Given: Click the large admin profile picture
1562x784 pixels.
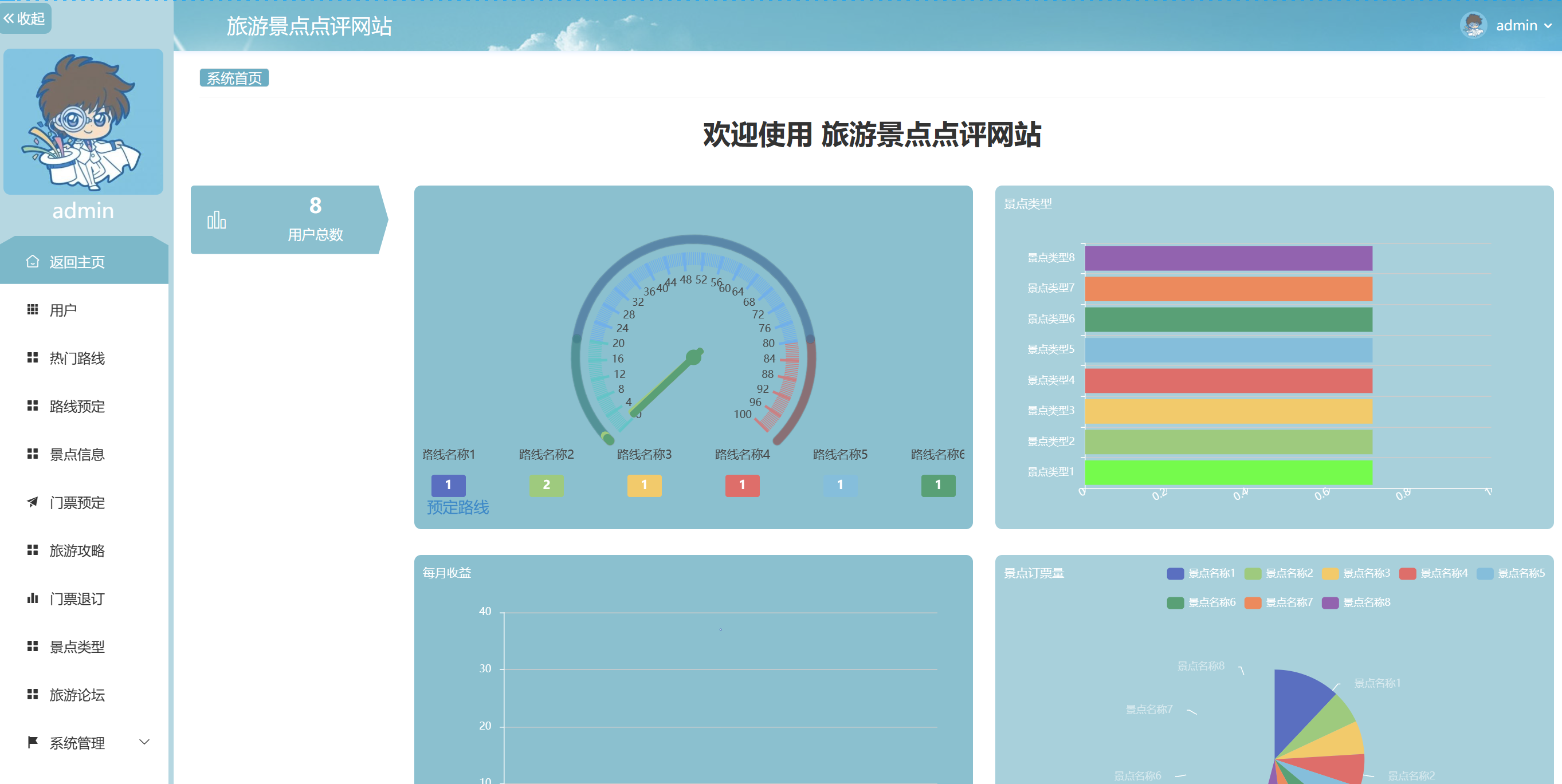Looking at the screenshot, I should (84, 122).
